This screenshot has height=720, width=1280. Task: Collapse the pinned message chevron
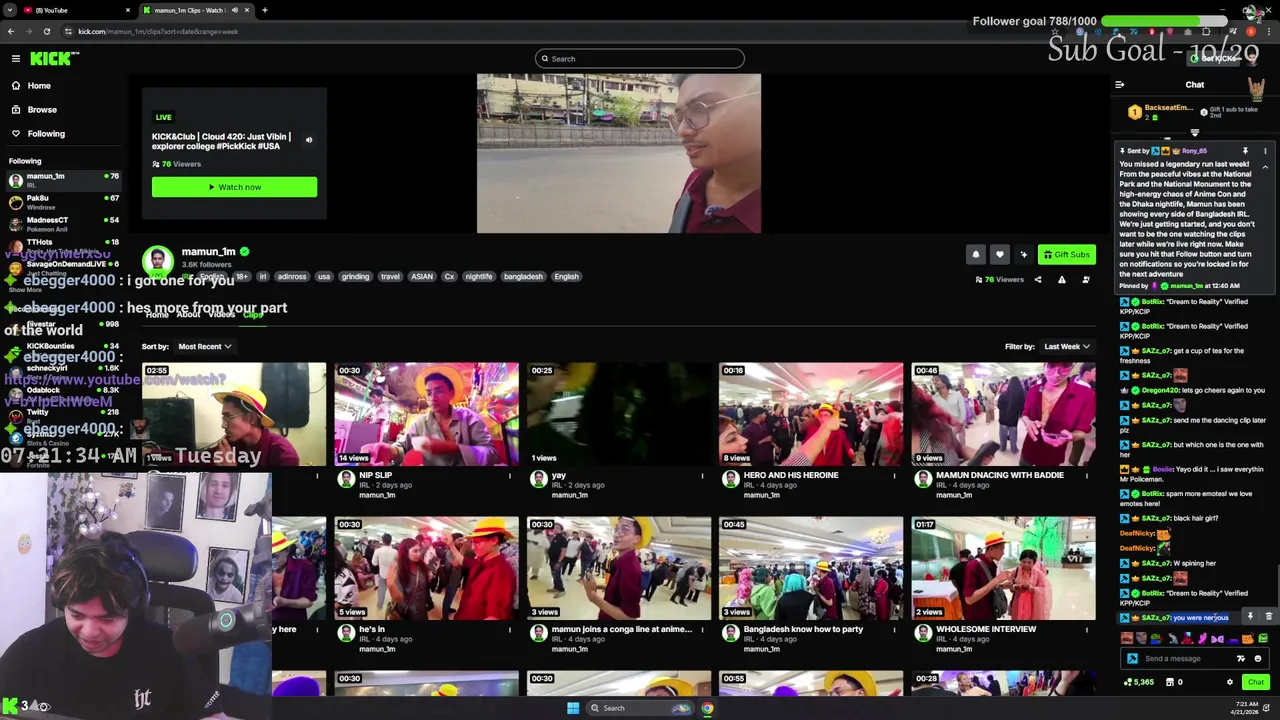click(x=1265, y=167)
